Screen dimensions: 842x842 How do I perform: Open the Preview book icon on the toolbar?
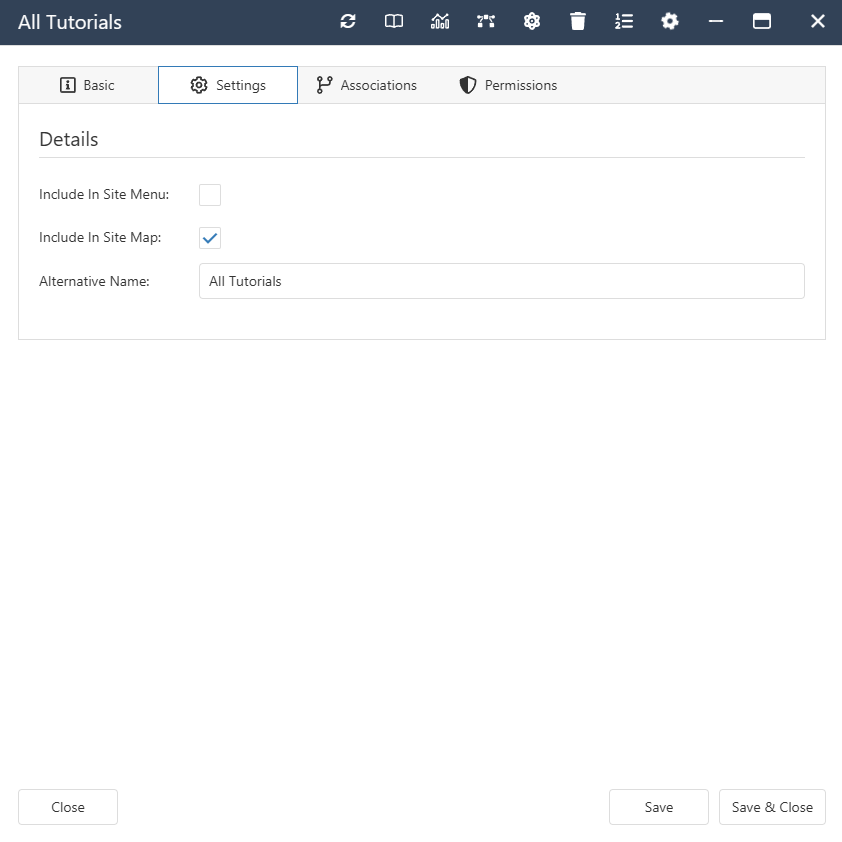pyautogui.click(x=393, y=21)
